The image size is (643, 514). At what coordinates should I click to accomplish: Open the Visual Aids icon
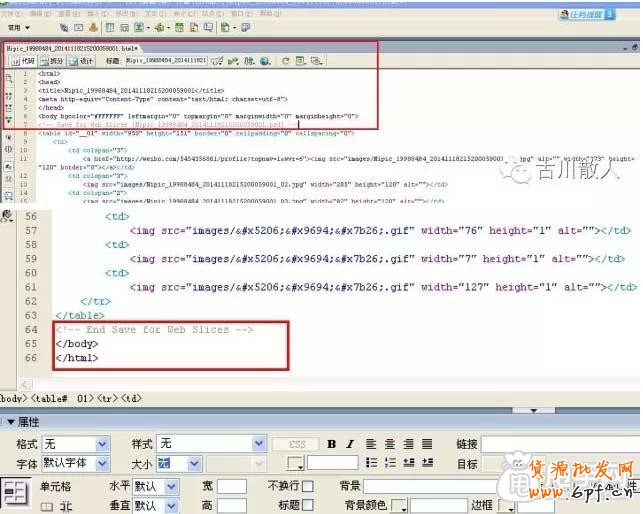316,61
